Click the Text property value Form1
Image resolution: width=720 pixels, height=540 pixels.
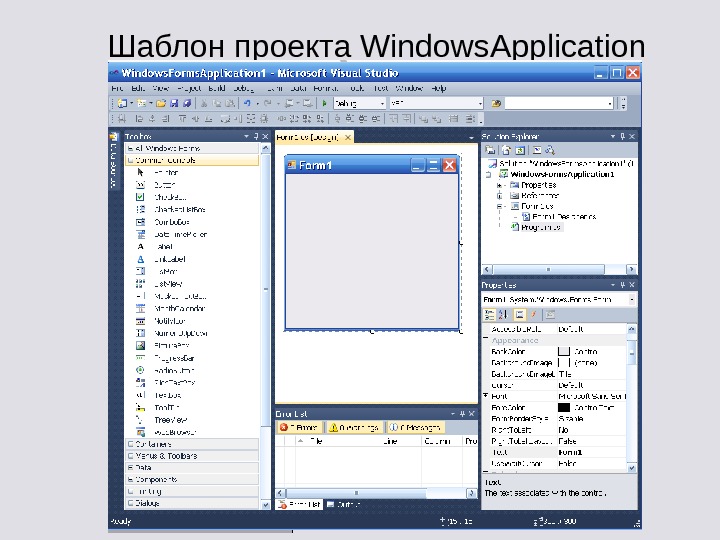pyautogui.click(x=591, y=452)
